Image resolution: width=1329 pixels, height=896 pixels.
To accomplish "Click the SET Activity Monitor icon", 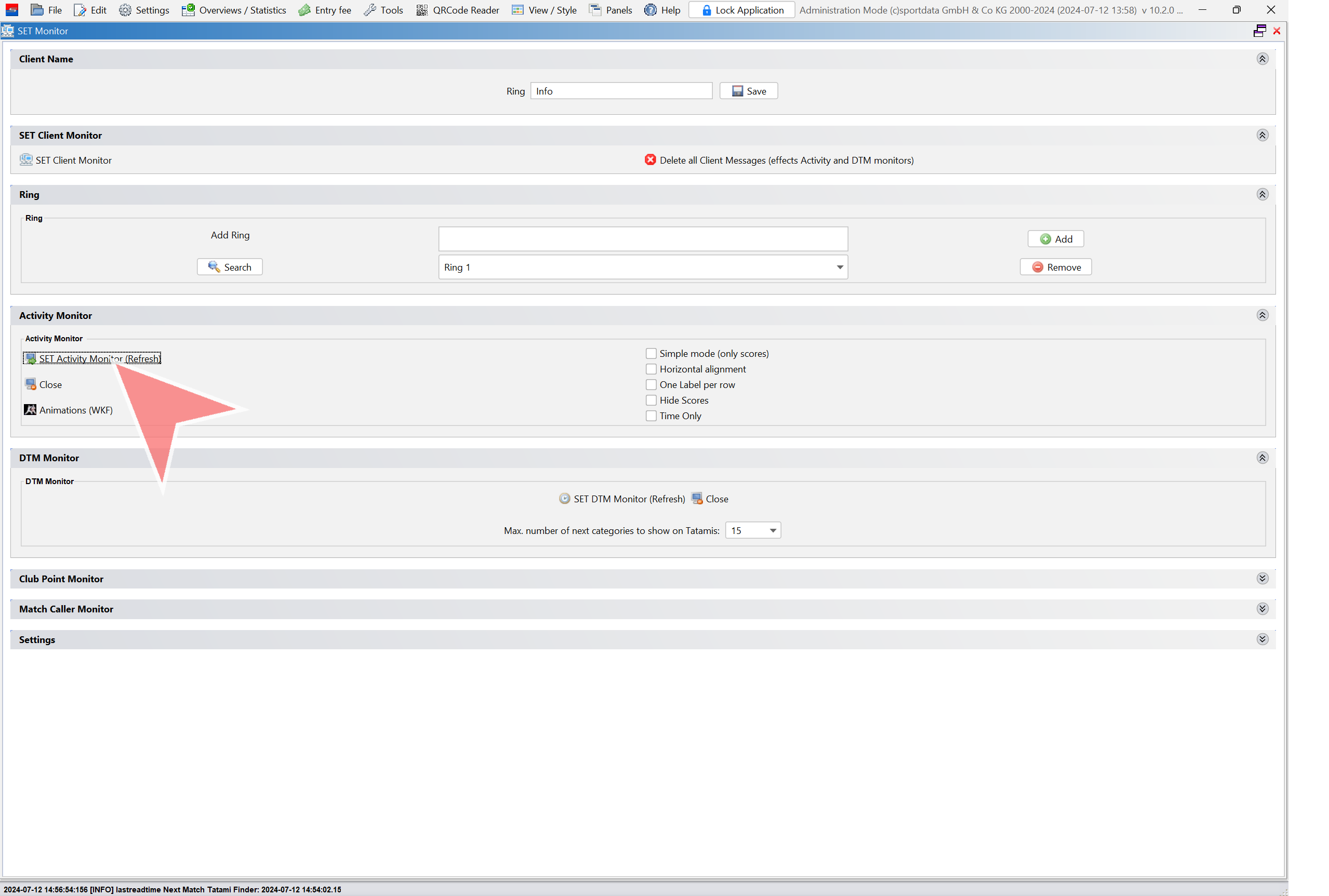I will click(x=31, y=358).
